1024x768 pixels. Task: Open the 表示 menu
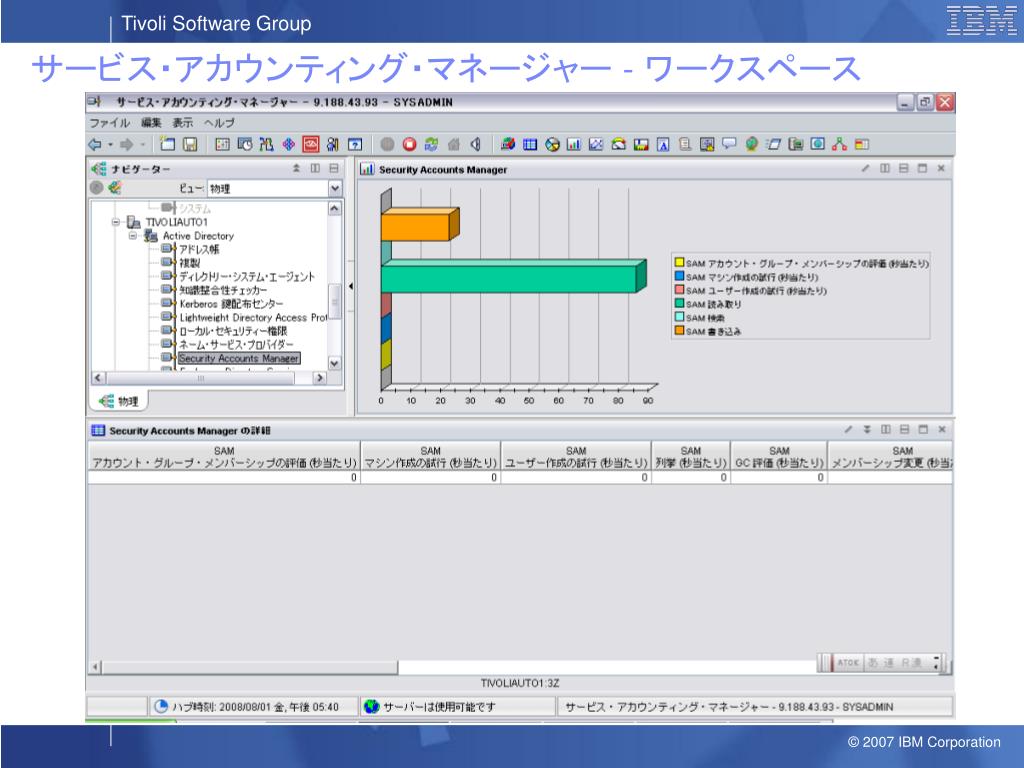pyautogui.click(x=183, y=123)
